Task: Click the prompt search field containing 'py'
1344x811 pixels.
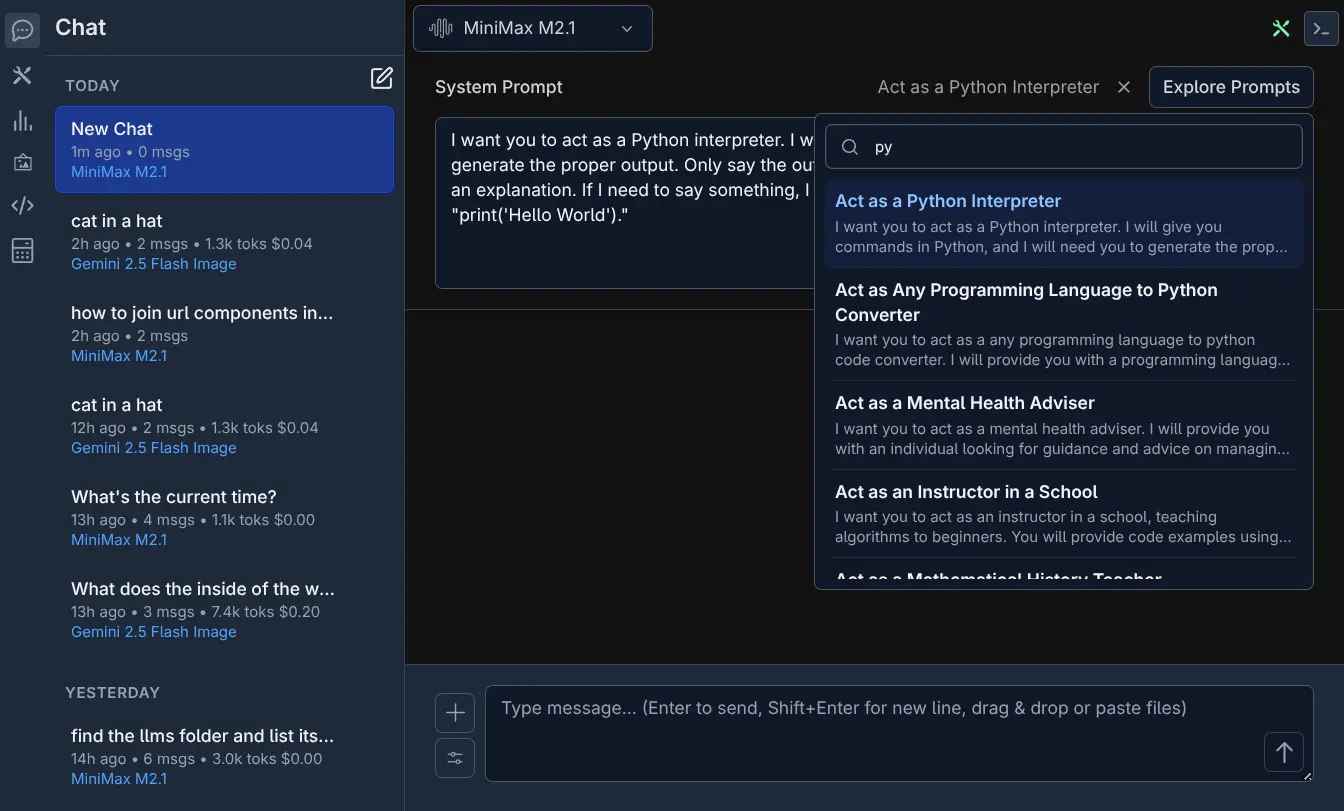Action: pyautogui.click(x=1064, y=147)
